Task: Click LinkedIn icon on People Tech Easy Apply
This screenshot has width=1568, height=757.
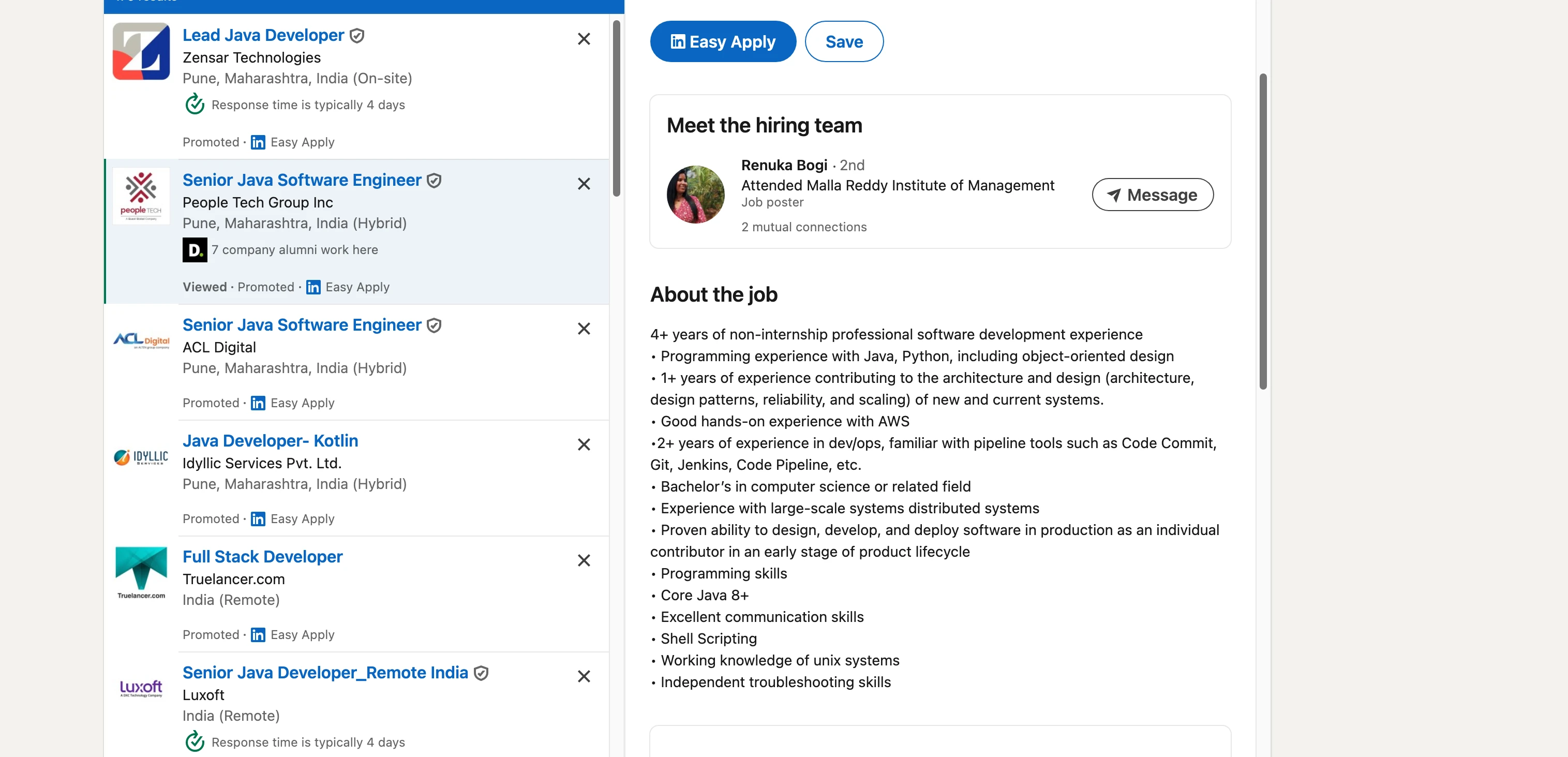Action: click(x=313, y=288)
